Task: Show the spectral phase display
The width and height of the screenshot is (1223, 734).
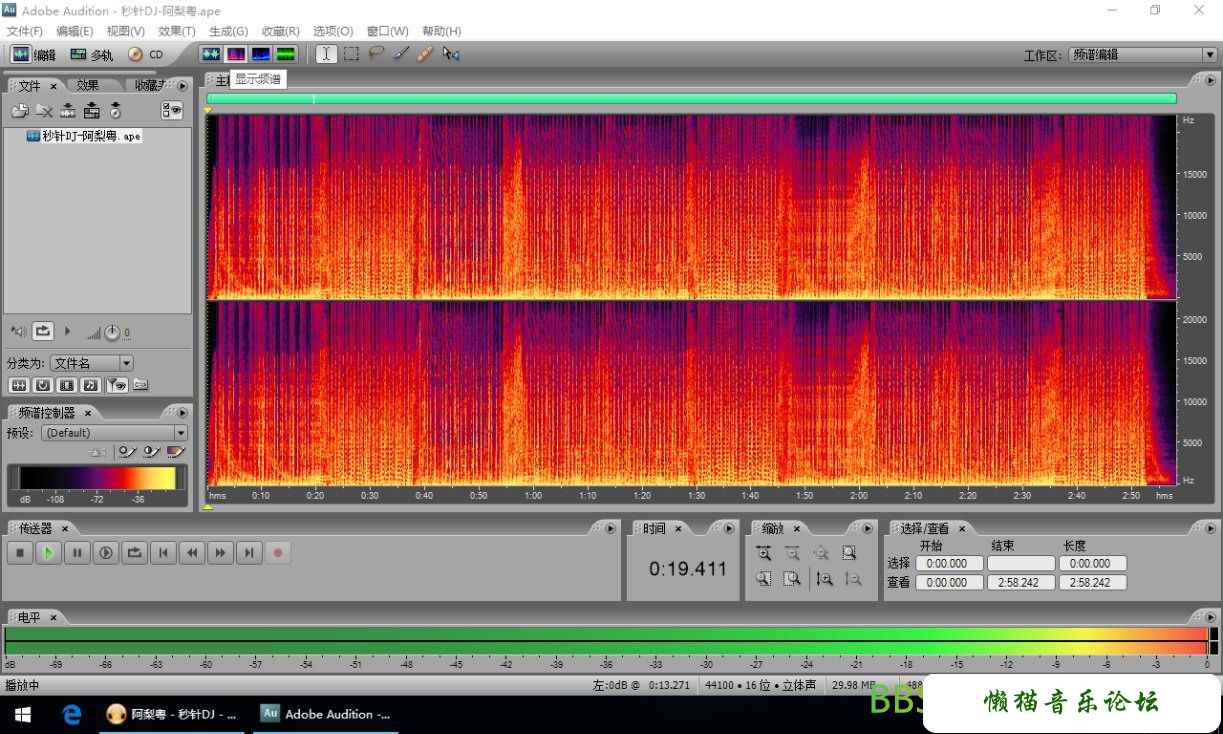Action: tap(286, 54)
